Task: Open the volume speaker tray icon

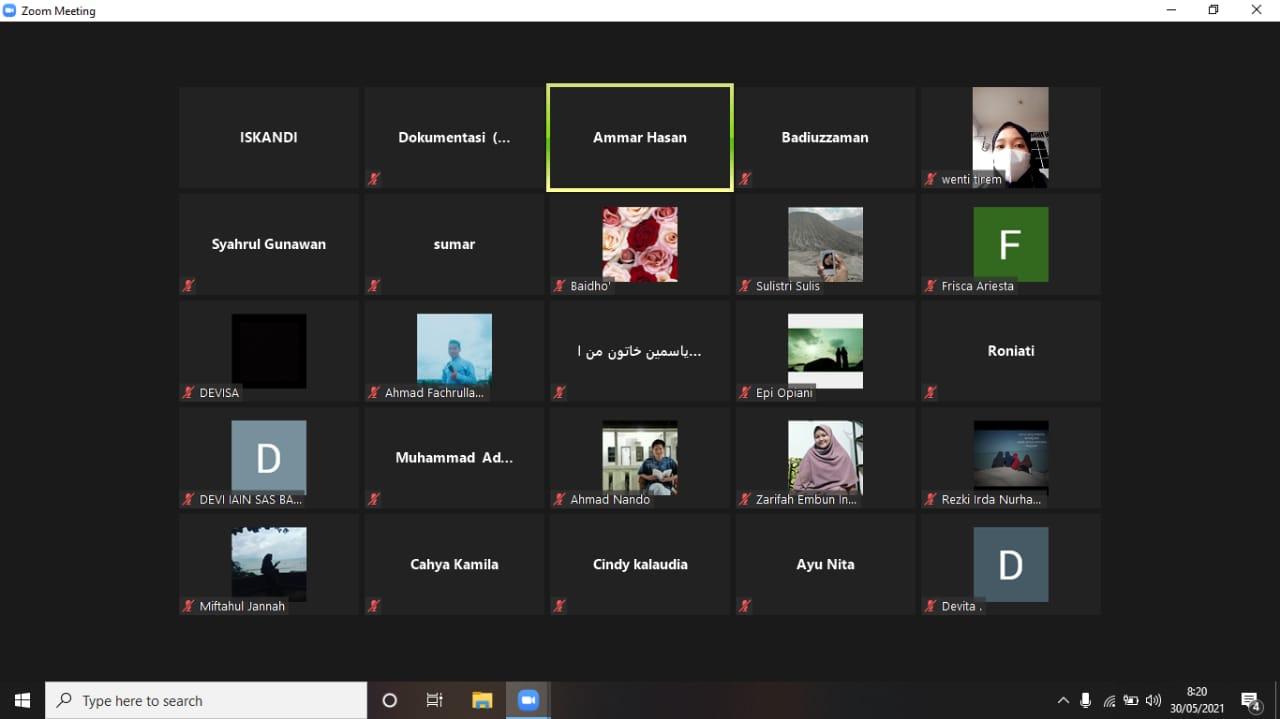Action: [1153, 700]
